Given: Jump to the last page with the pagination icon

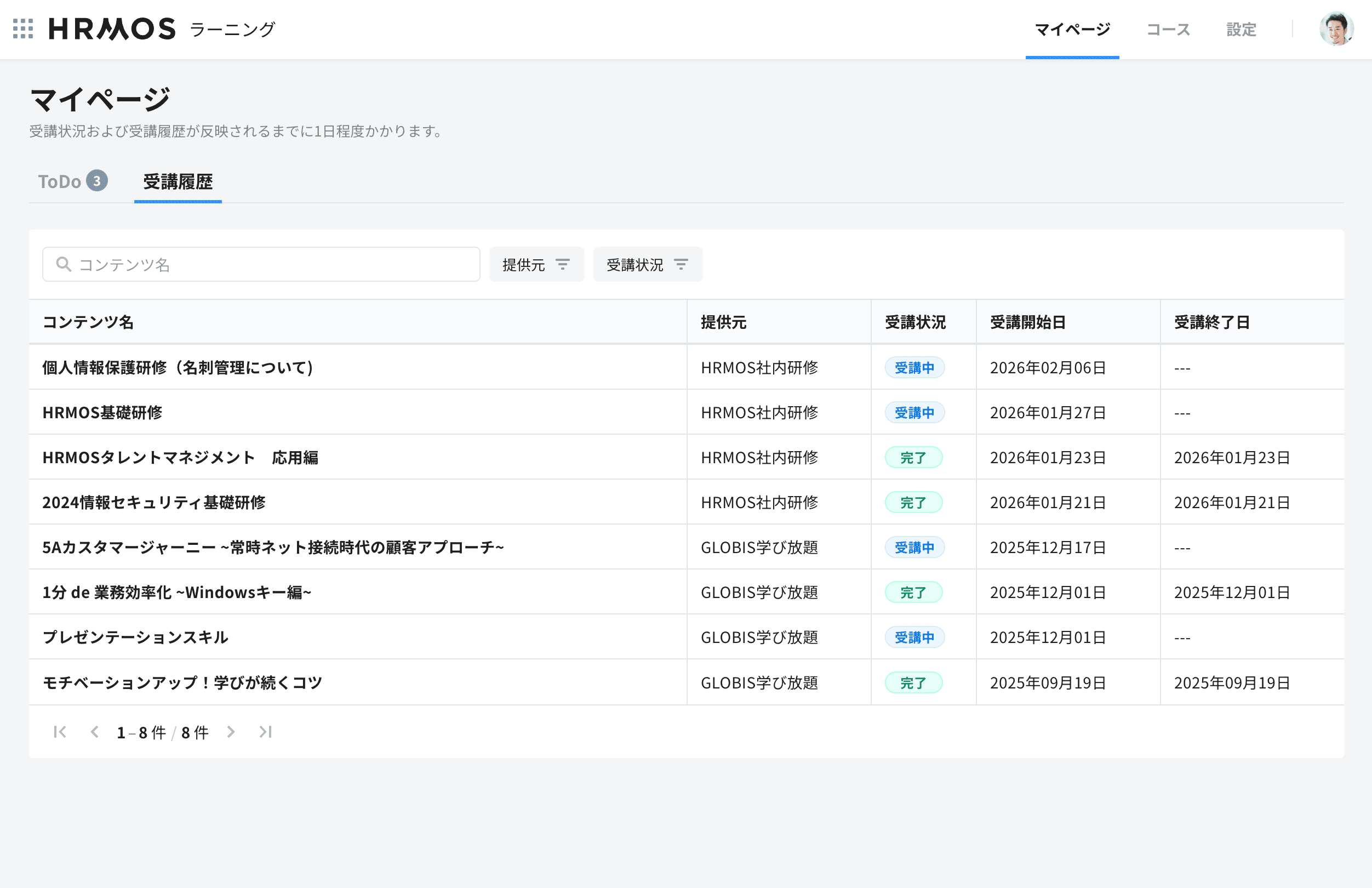Looking at the screenshot, I should pyautogui.click(x=266, y=731).
